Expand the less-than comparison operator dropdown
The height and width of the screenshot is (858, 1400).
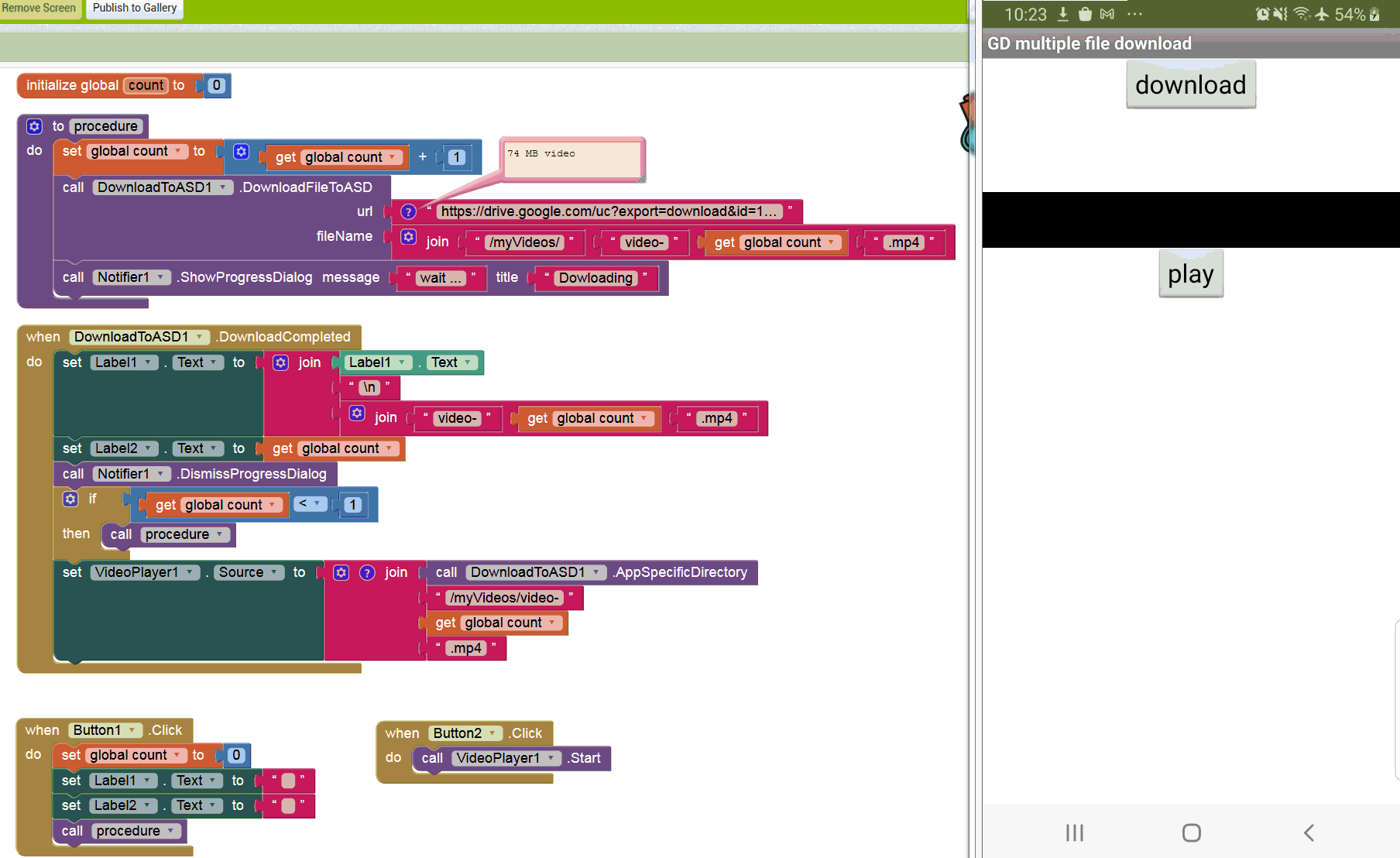tap(317, 504)
